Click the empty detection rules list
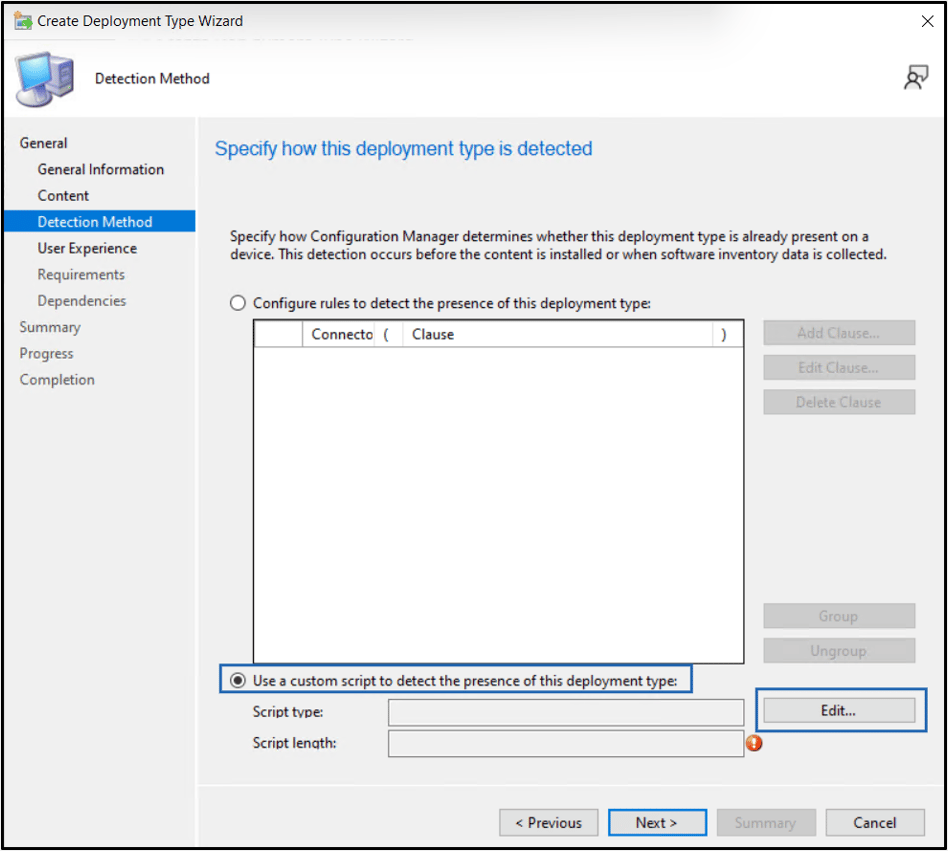This screenshot has width=948, height=851. (499, 505)
